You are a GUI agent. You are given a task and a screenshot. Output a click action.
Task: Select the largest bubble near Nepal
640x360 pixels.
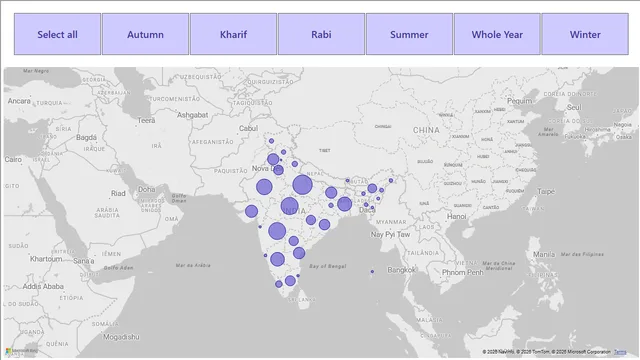point(302,185)
